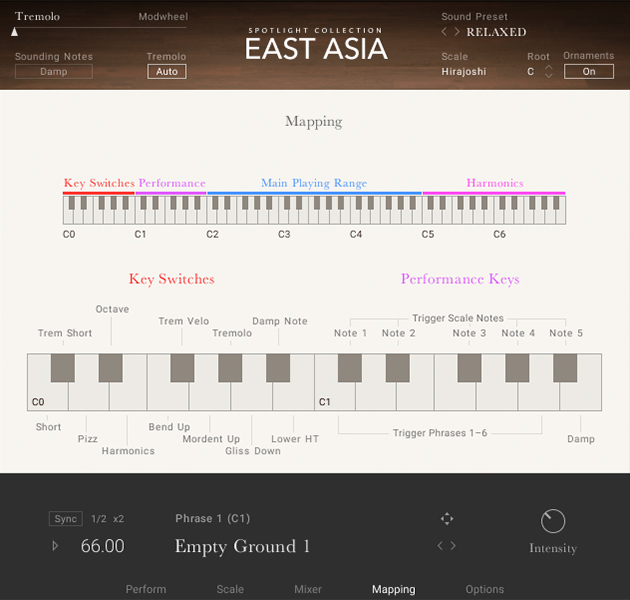Click the Main Playing Range label
Viewport: 630px width, 600px height.
click(x=314, y=183)
